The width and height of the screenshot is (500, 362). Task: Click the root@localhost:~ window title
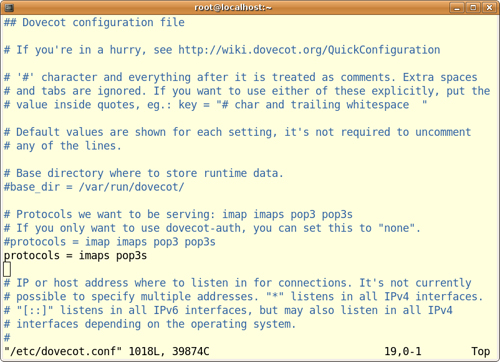233,7
